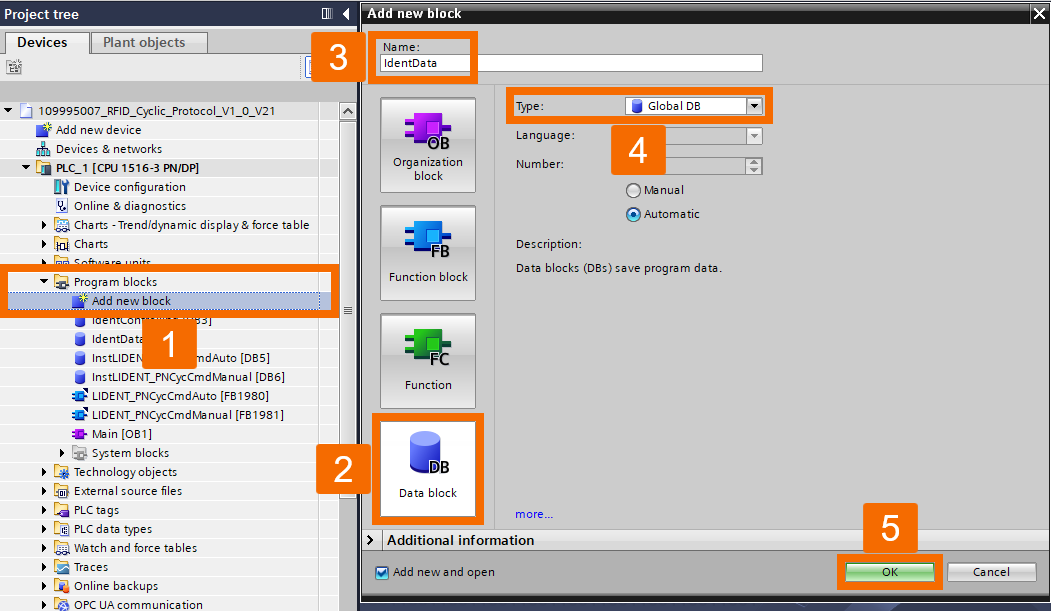The image size is (1051, 611).
Task: Click the LIDENT_PNCycCmdAuto FB1980 block icon
Action: tap(80, 396)
